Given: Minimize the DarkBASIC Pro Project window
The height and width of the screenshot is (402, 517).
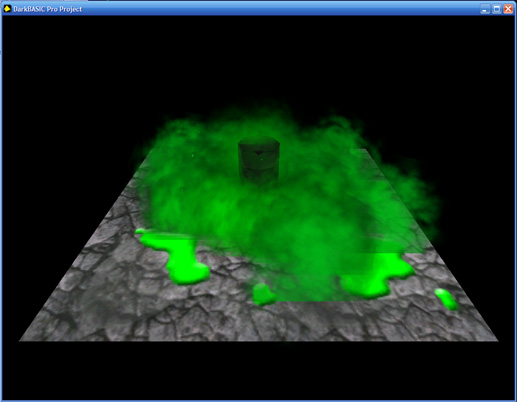Looking at the screenshot, I should point(485,9).
